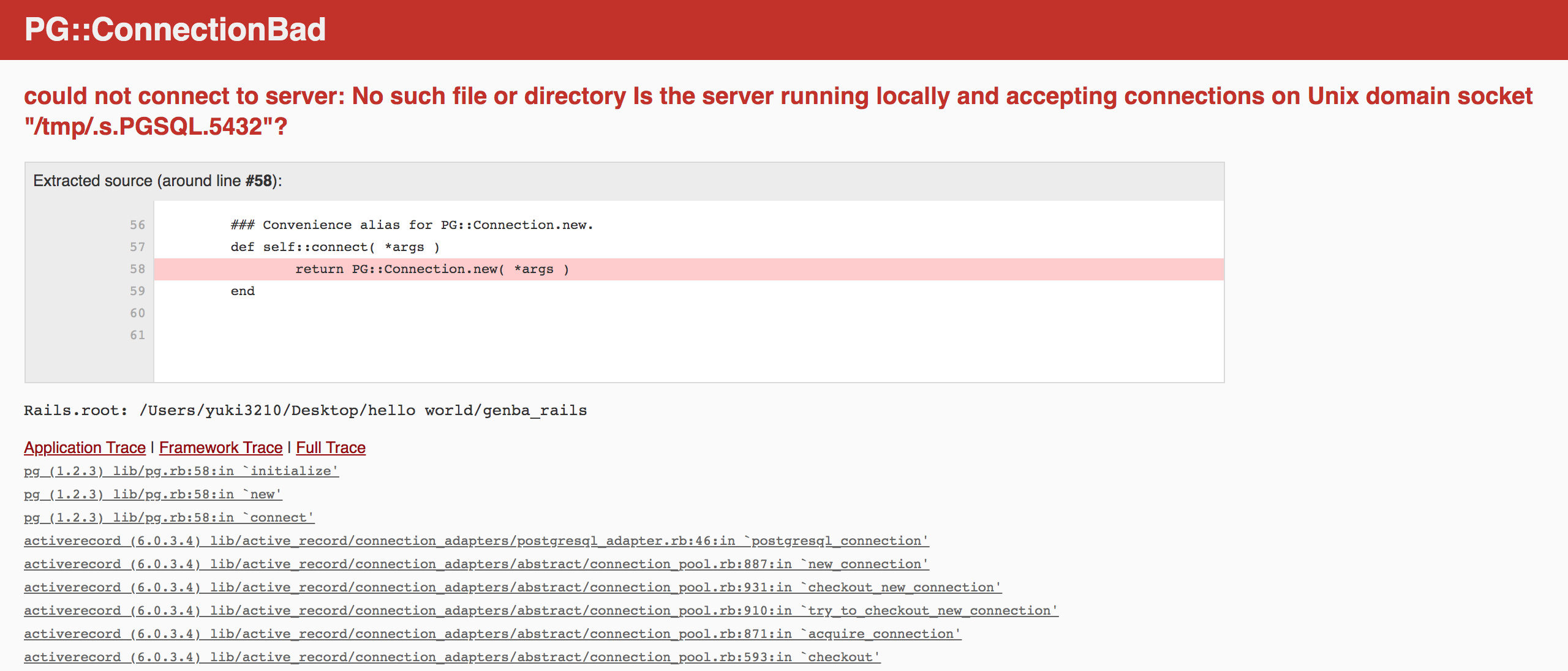The width and height of the screenshot is (1568, 671).
Task: Switch to Framework Trace view
Action: pos(221,448)
